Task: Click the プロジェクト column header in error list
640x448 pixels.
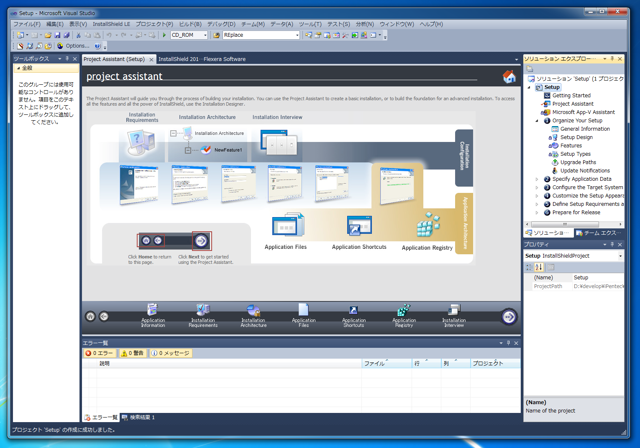Action: click(495, 363)
